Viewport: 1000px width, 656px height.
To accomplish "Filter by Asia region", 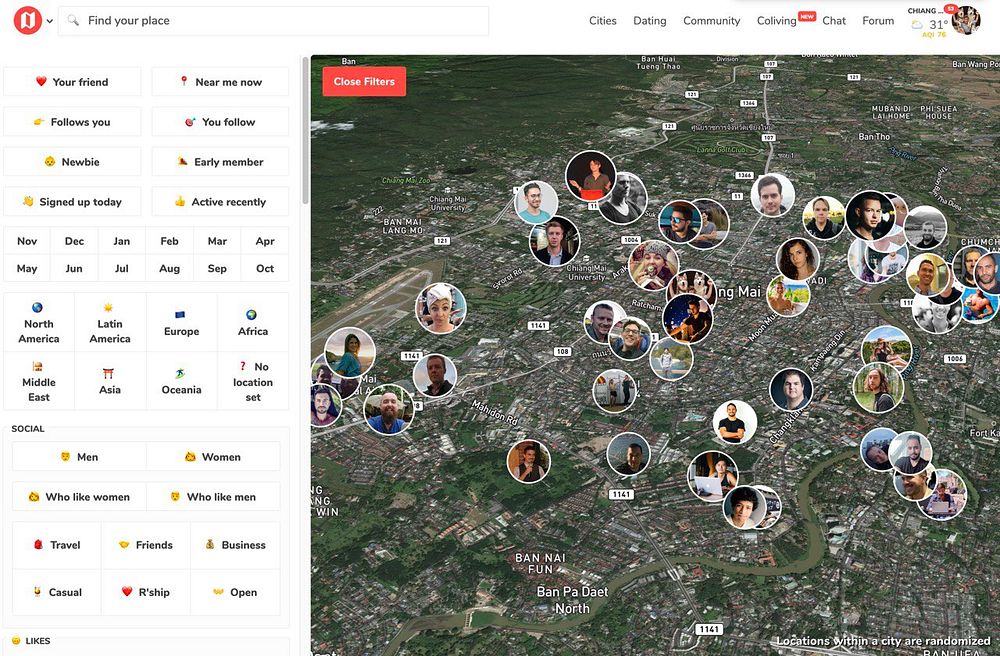I will [x=110, y=381].
